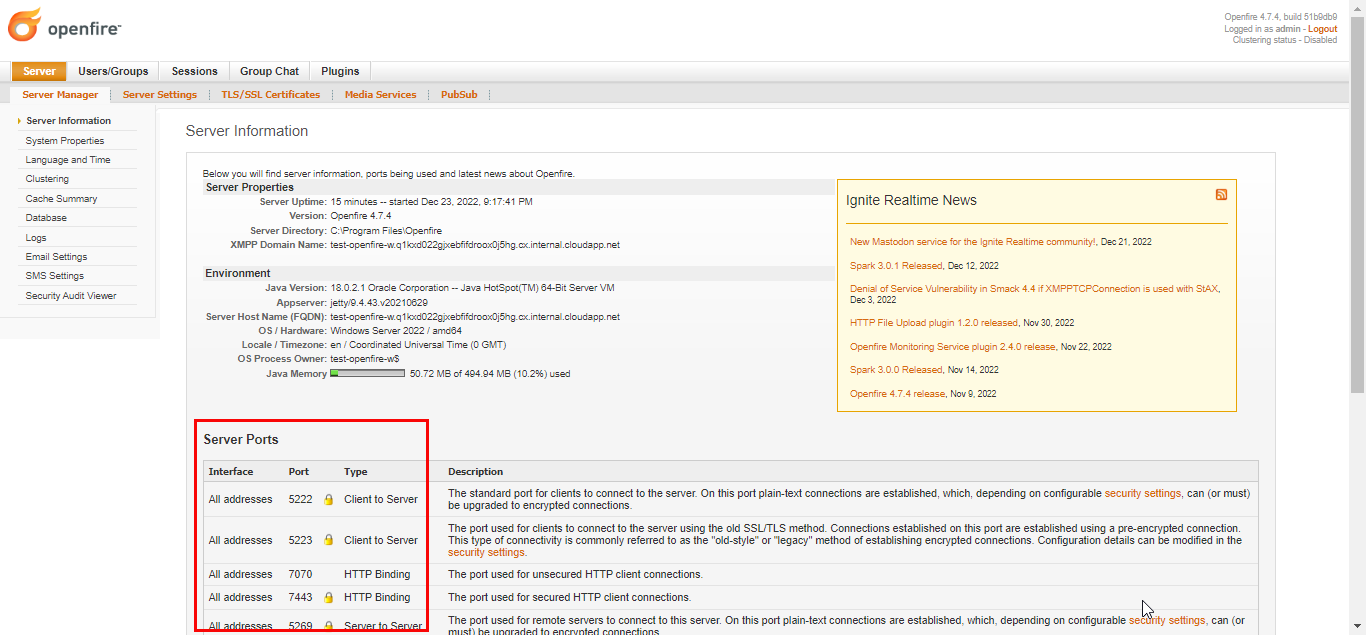Screen dimensions: 1366x635
Task: Open Server Information in sidebar
Action: pos(68,121)
